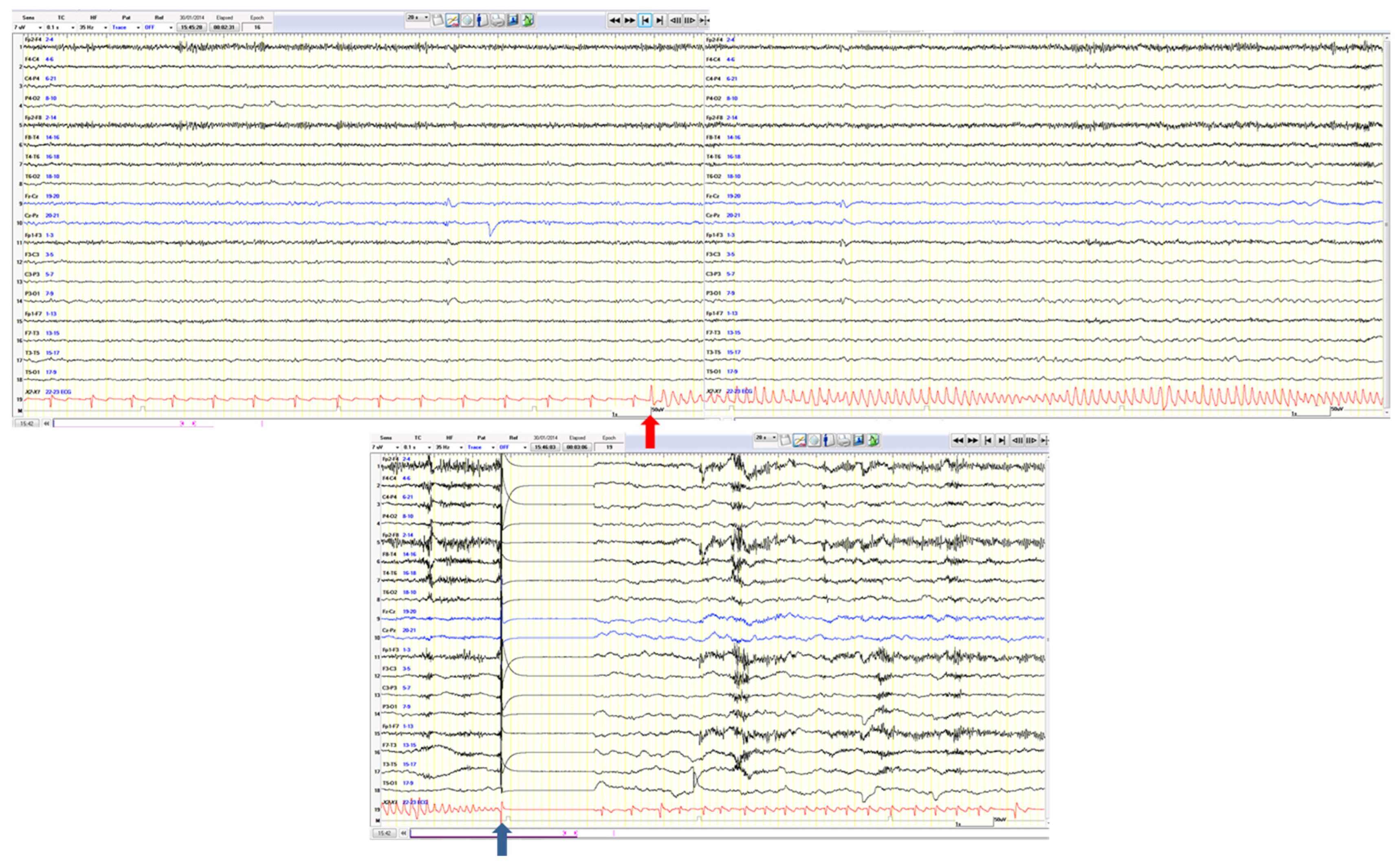1400x865 pixels.
Task: Click the printer icon in top toolbar
Action: click(497, 21)
